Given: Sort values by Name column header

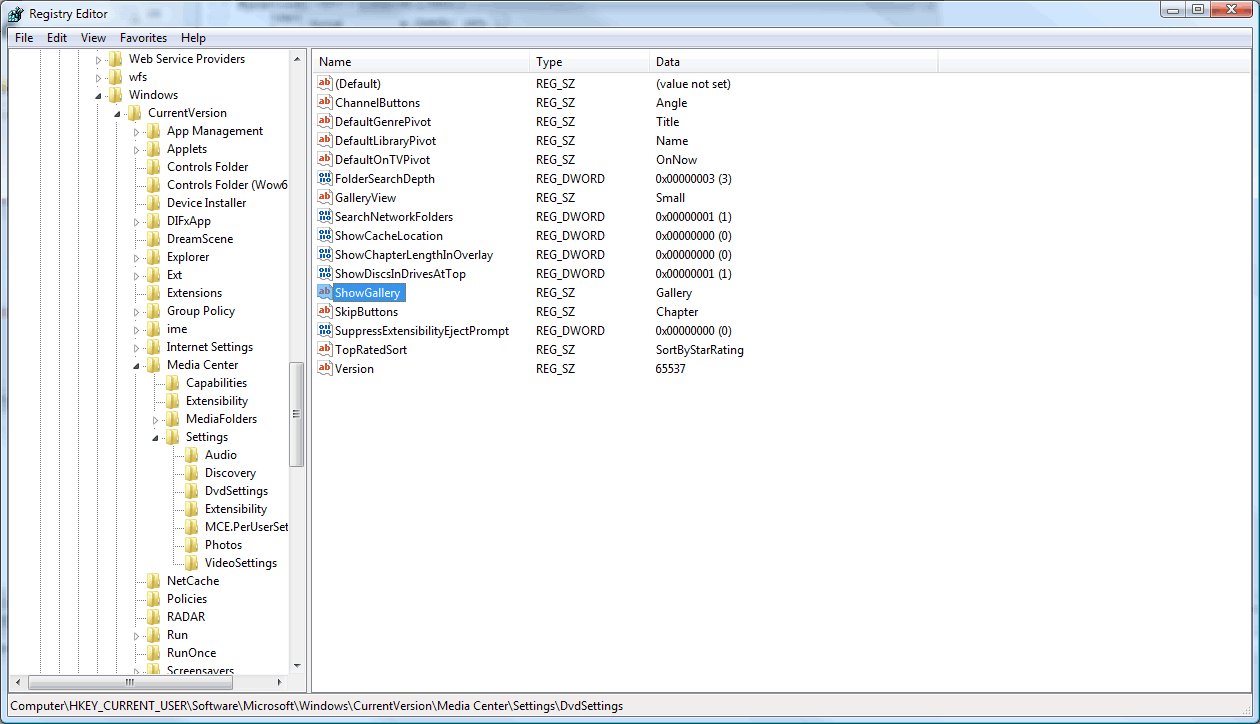Looking at the screenshot, I should pos(421,62).
